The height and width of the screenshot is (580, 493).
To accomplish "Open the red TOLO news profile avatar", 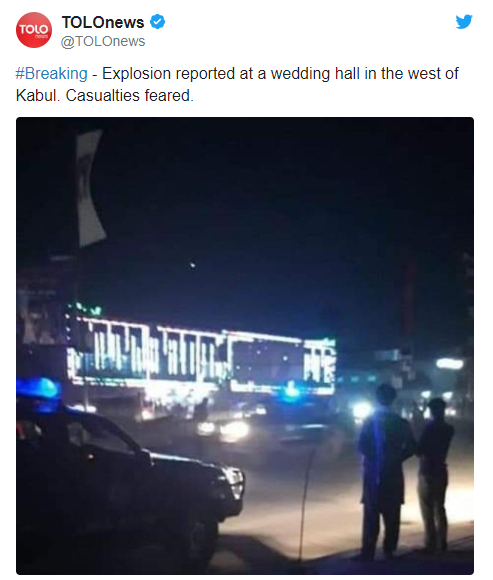I will tap(34, 30).
